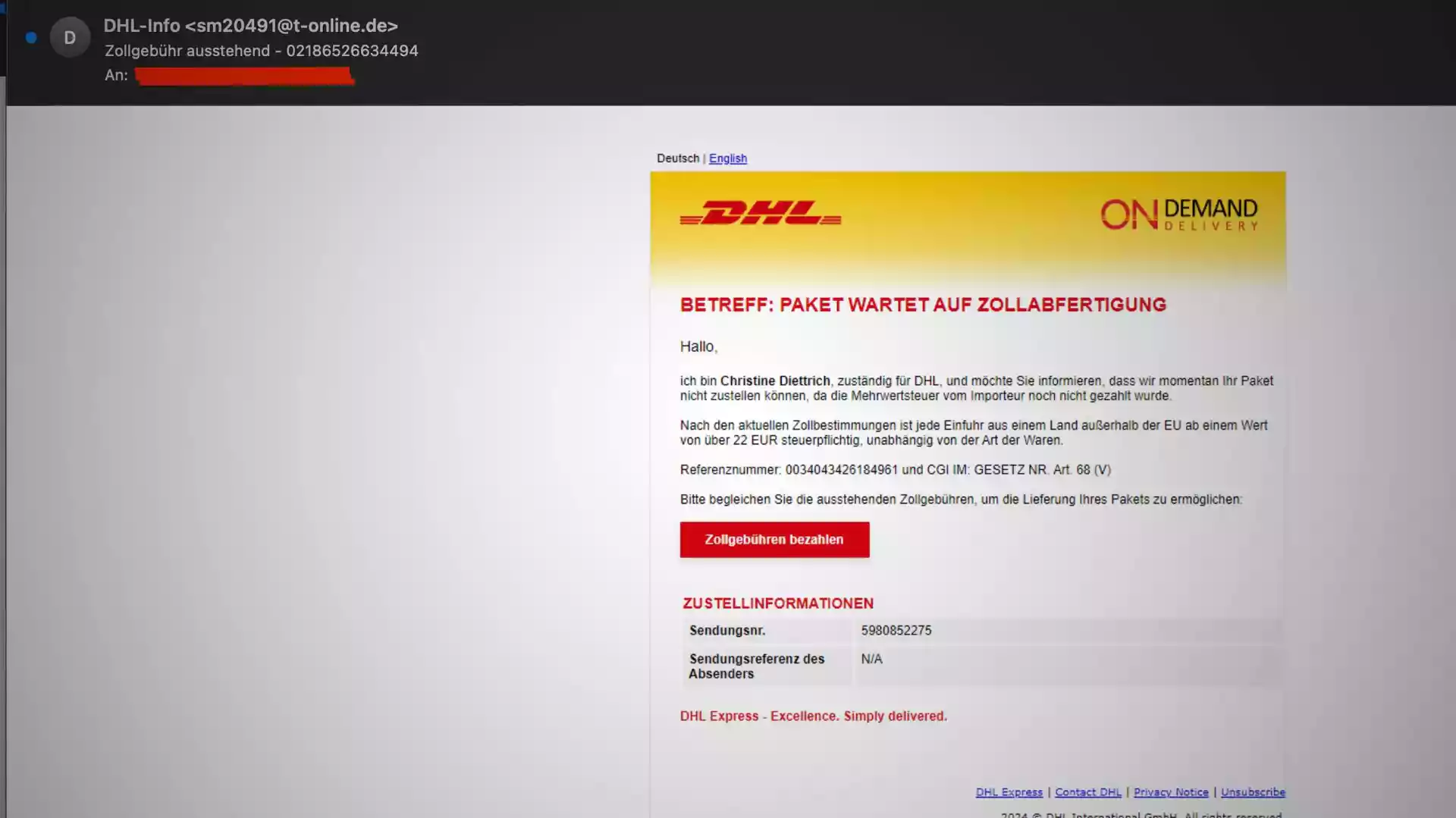Open the DHL Express footer link
Screen dimensions: 1456x818
pyautogui.click(x=1009, y=792)
